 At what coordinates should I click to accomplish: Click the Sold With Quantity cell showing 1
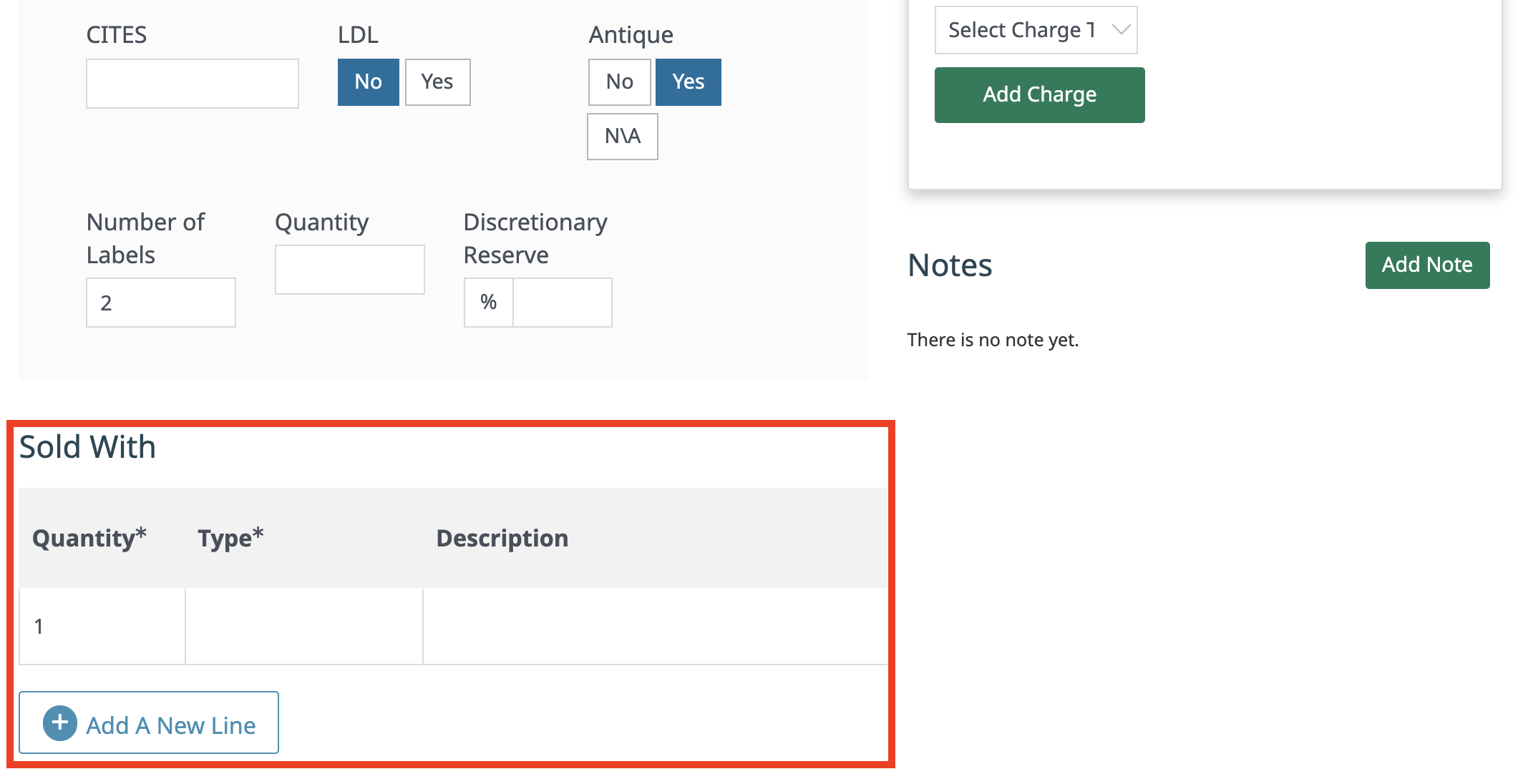click(102, 627)
